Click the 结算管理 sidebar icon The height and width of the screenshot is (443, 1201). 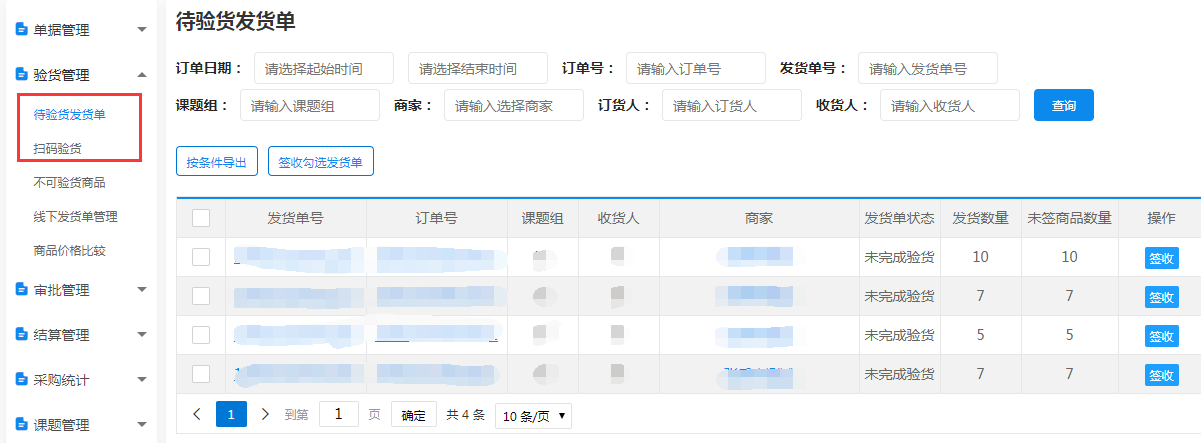point(21,335)
